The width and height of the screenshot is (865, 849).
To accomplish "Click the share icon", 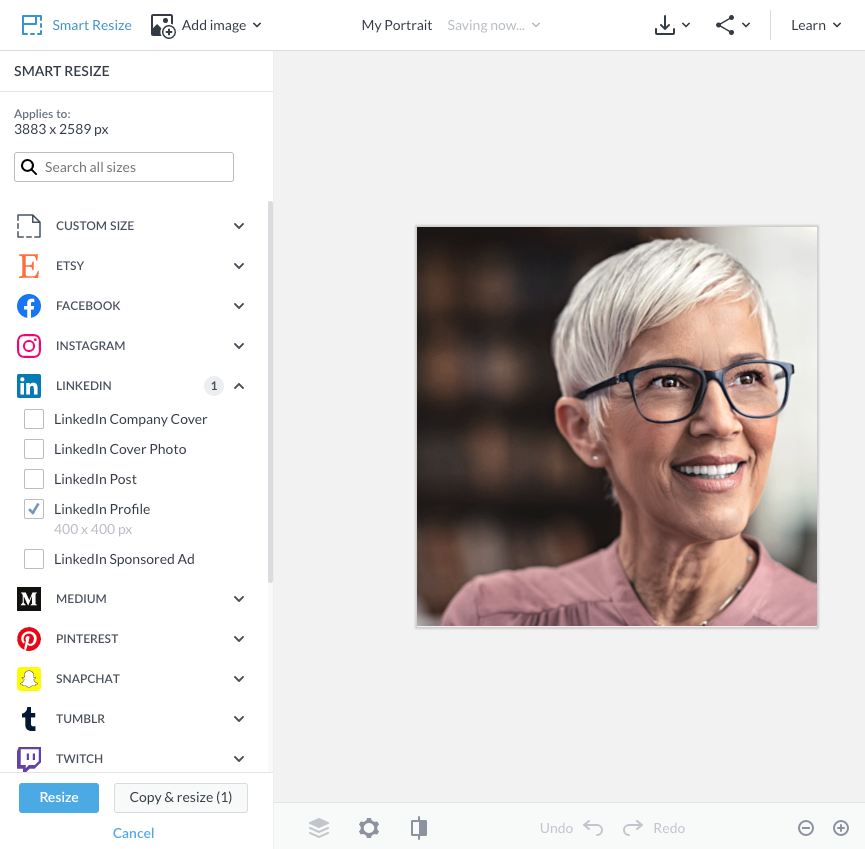I will point(725,25).
